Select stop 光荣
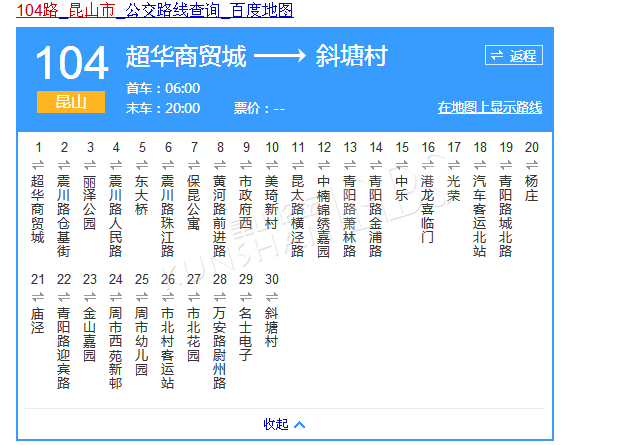Image resolution: width=617 pixels, height=445 pixels. tap(453, 188)
